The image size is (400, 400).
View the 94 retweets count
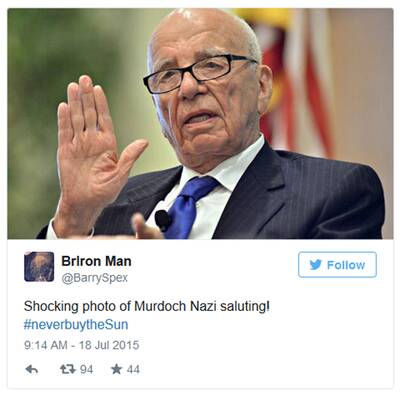click(87, 369)
